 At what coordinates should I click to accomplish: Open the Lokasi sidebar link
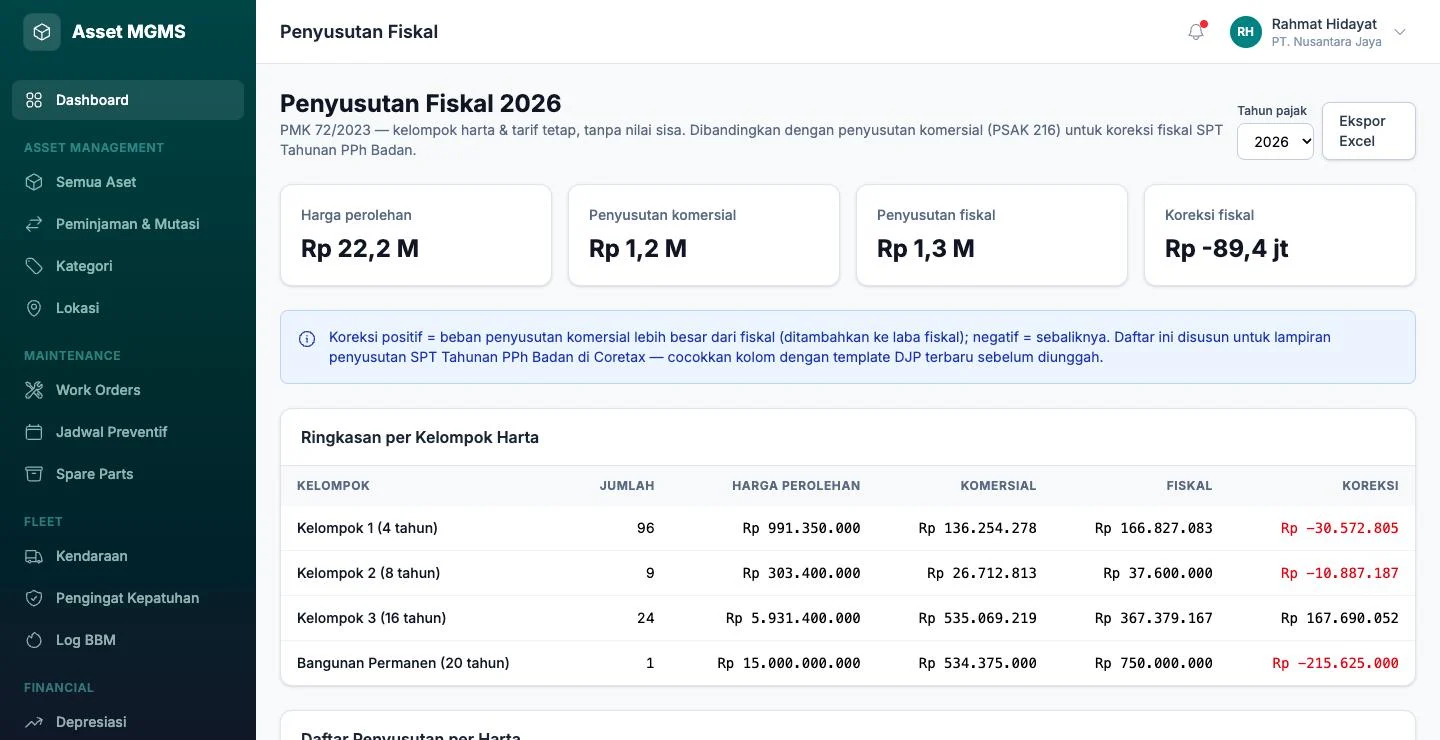click(x=128, y=308)
